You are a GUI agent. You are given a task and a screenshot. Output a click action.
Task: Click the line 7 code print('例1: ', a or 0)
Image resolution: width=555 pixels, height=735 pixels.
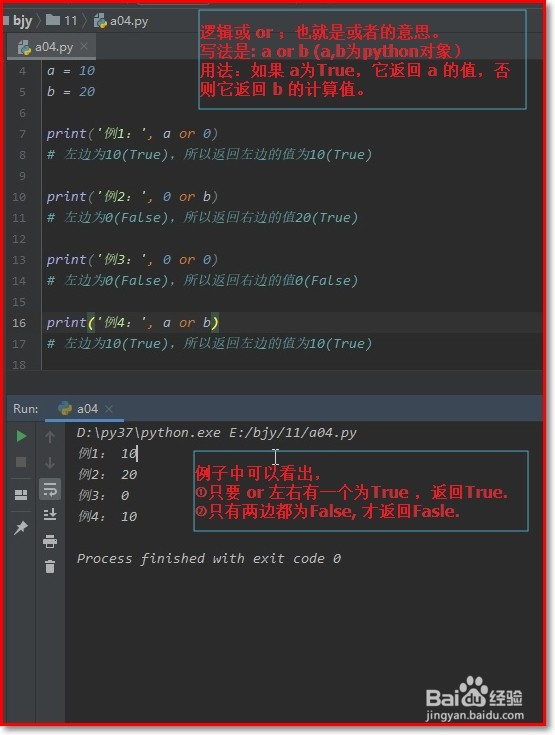click(132, 134)
